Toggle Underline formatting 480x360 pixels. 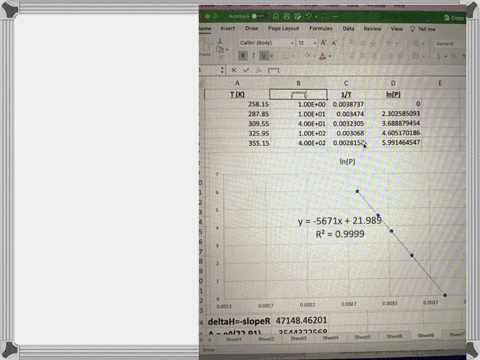coord(264,56)
